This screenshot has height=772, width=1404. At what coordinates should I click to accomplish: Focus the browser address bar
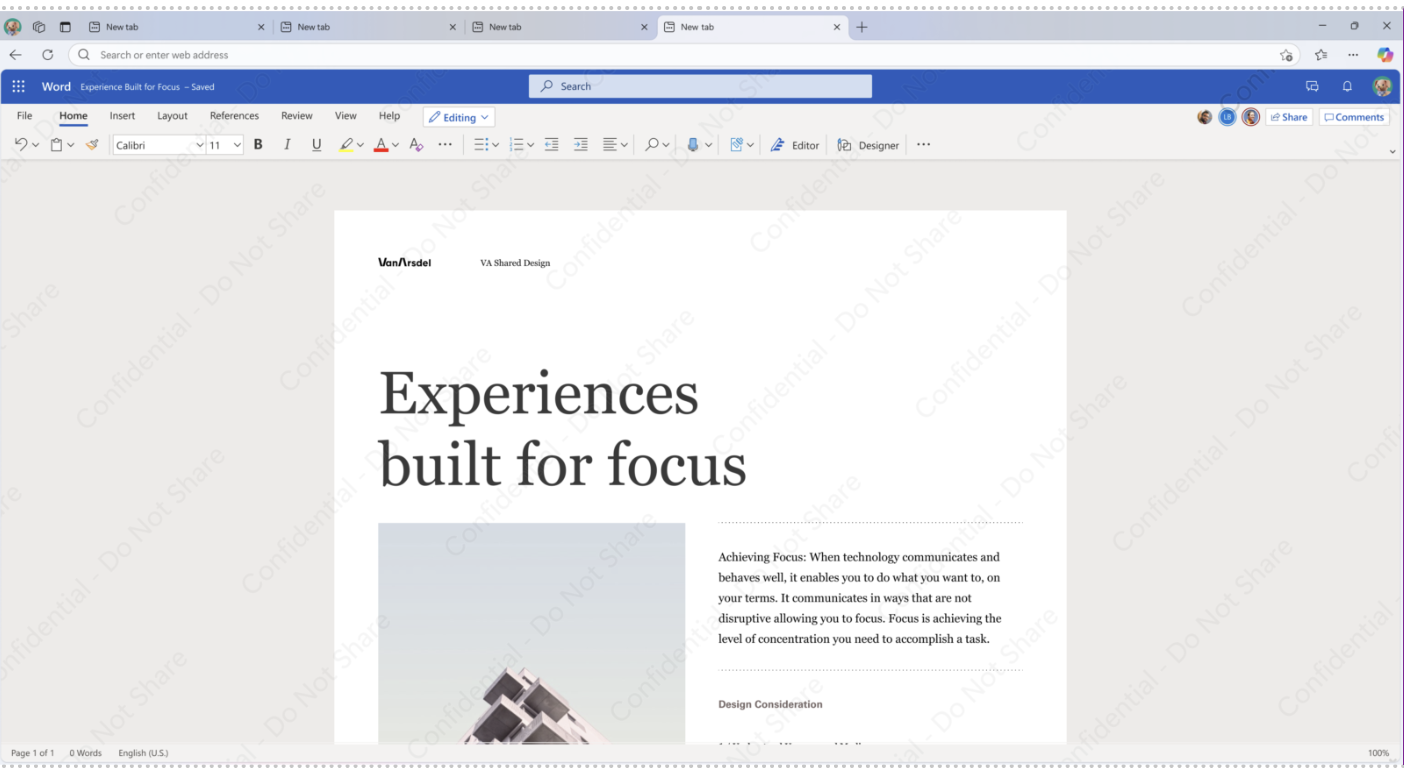tap(684, 55)
